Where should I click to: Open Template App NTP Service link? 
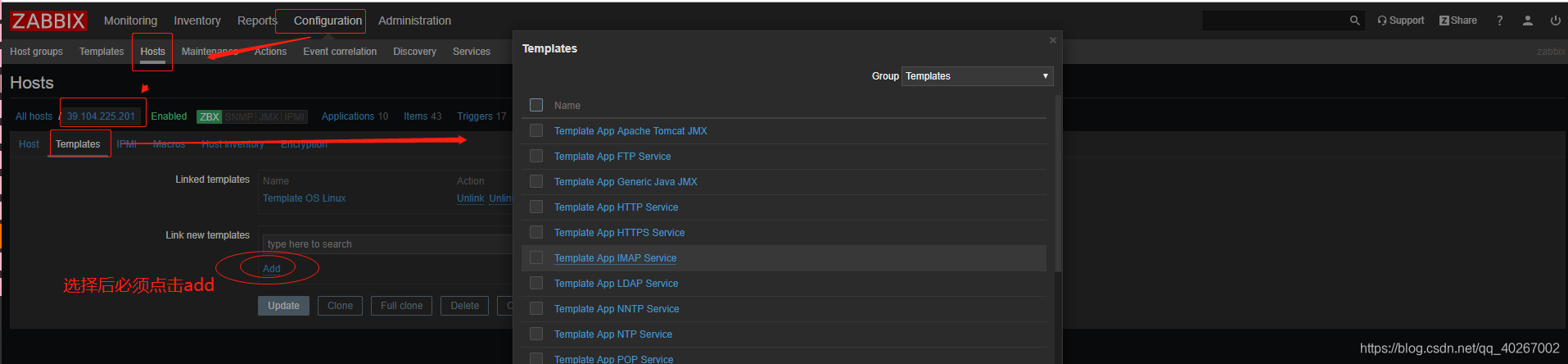pyautogui.click(x=613, y=334)
